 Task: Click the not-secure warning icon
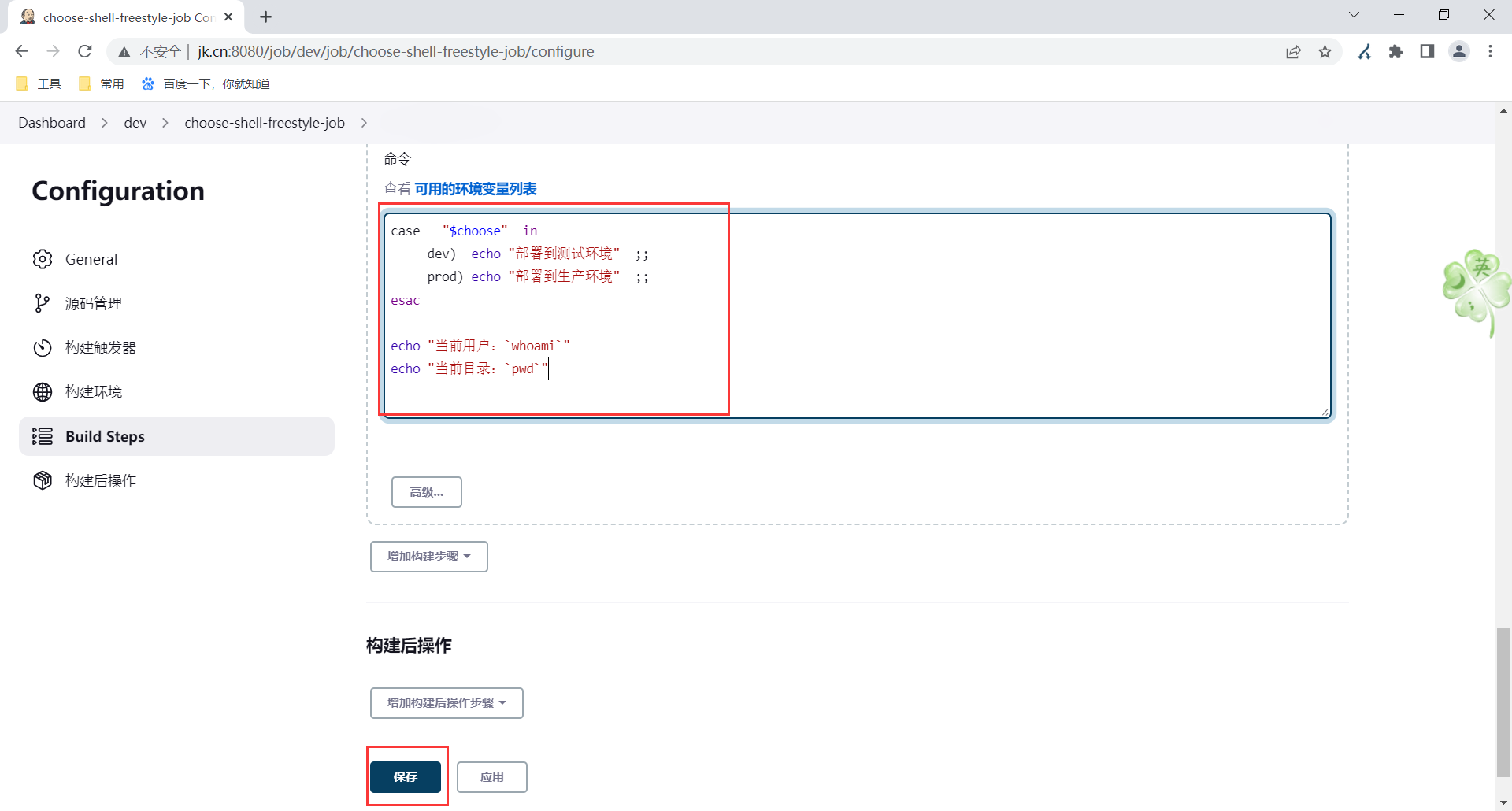click(124, 52)
